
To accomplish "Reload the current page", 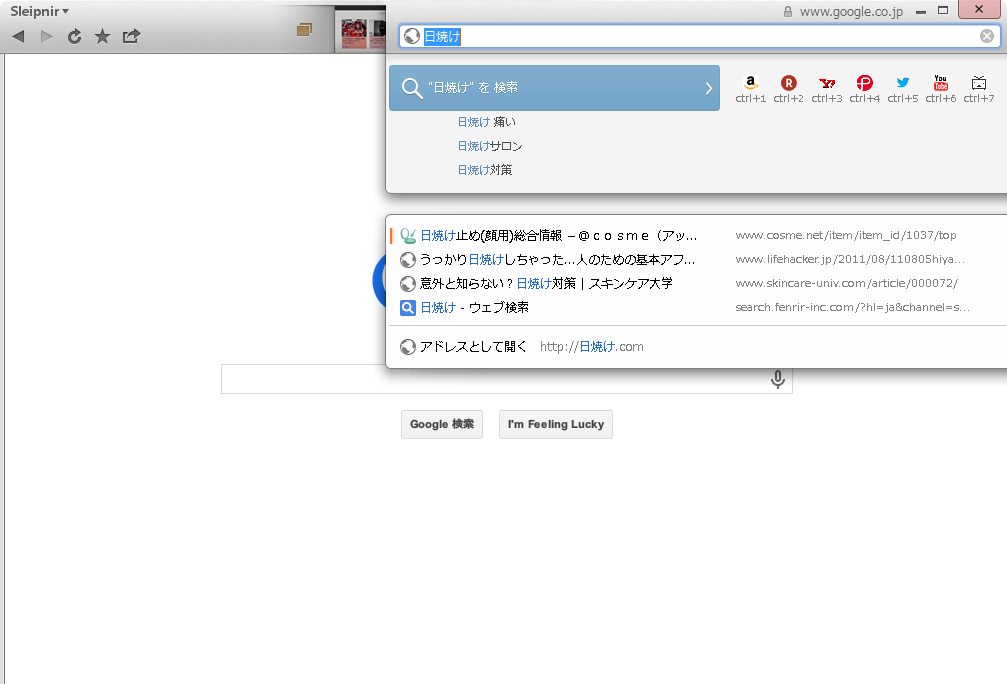I will point(74,37).
